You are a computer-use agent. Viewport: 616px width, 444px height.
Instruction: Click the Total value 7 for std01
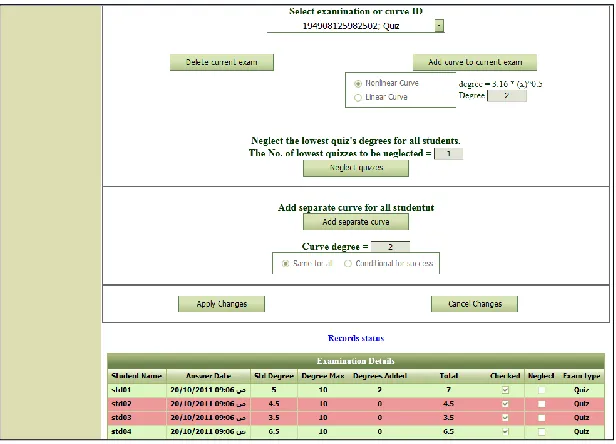[448, 390]
